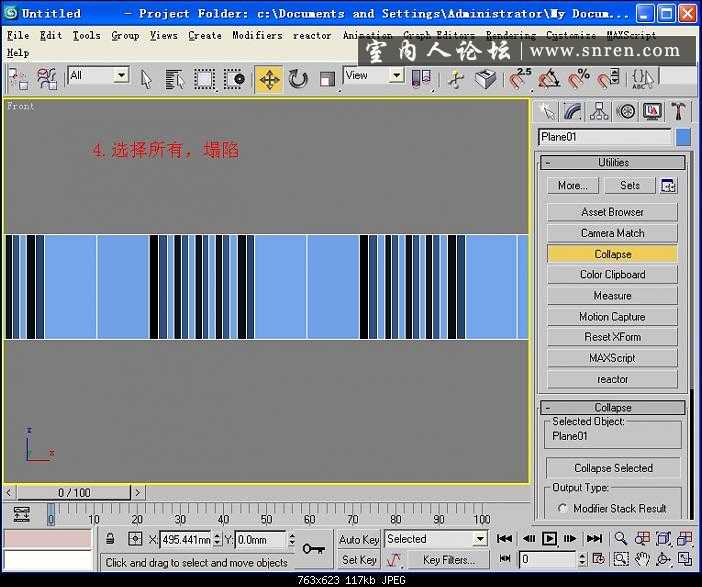
Task: Click the Select and Link tool
Action: click(18, 80)
